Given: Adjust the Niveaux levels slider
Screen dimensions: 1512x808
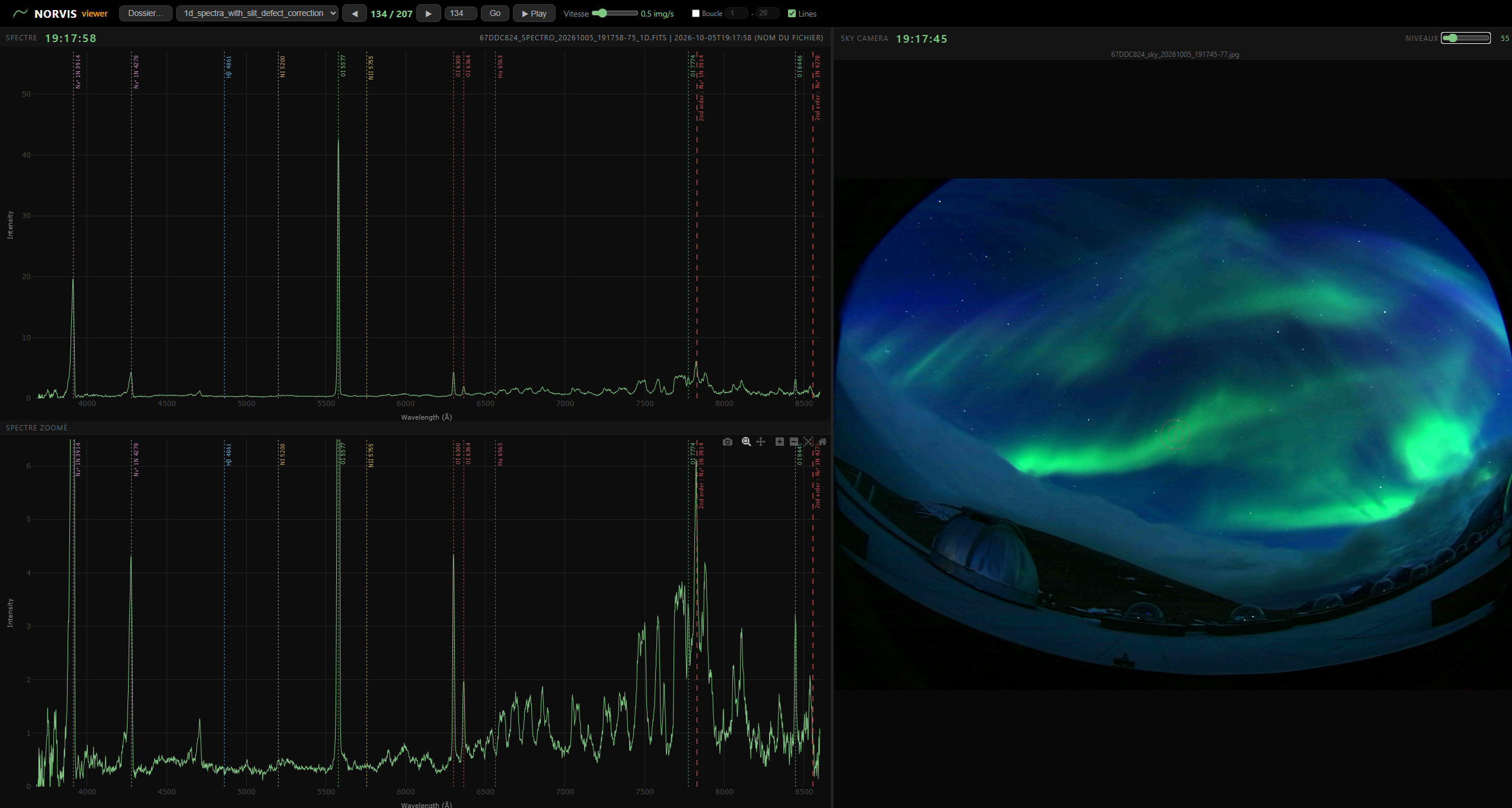Looking at the screenshot, I should (1466, 38).
